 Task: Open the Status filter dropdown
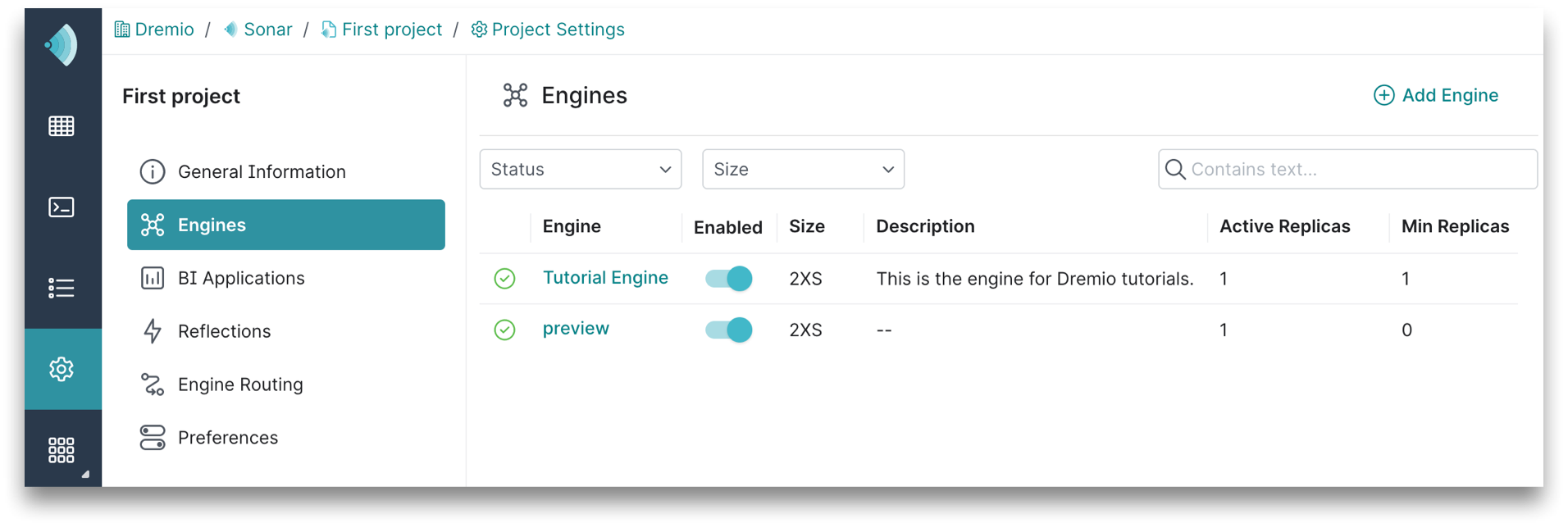581,169
